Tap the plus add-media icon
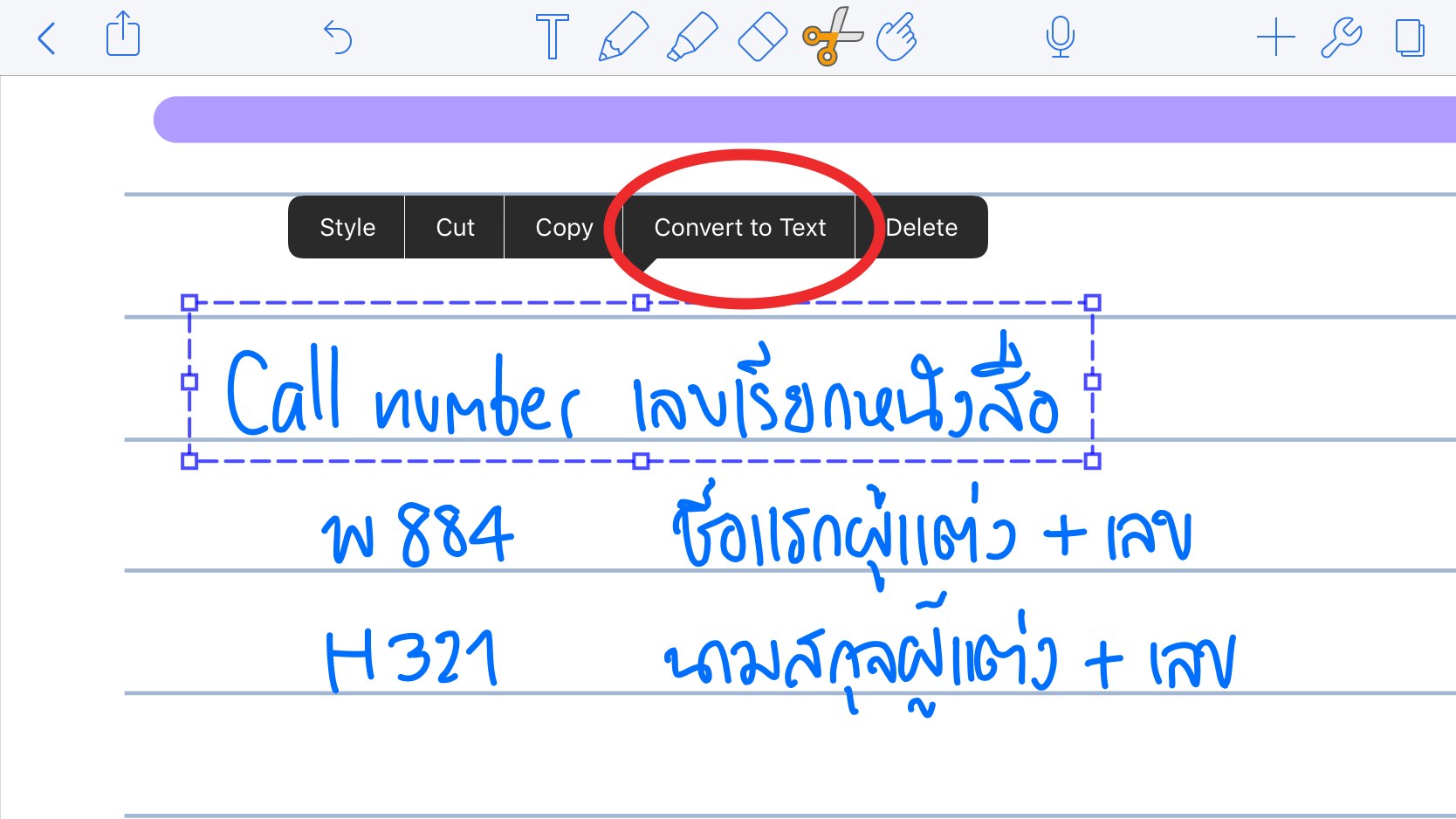 (x=1276, y=38)
